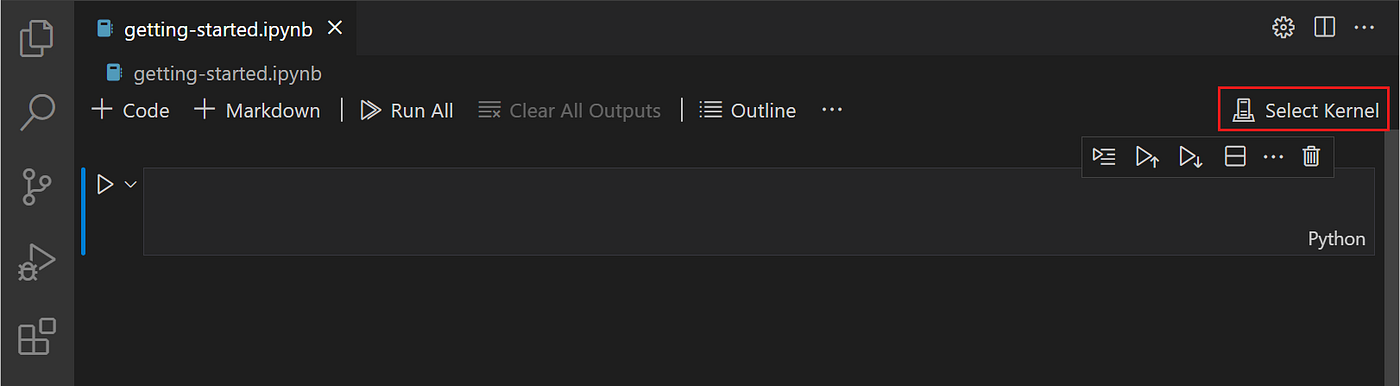Open the Search view in activity bar
The height and width of the screenshot is (386, 1400).
pyautogui.click(x=37, y=112)
